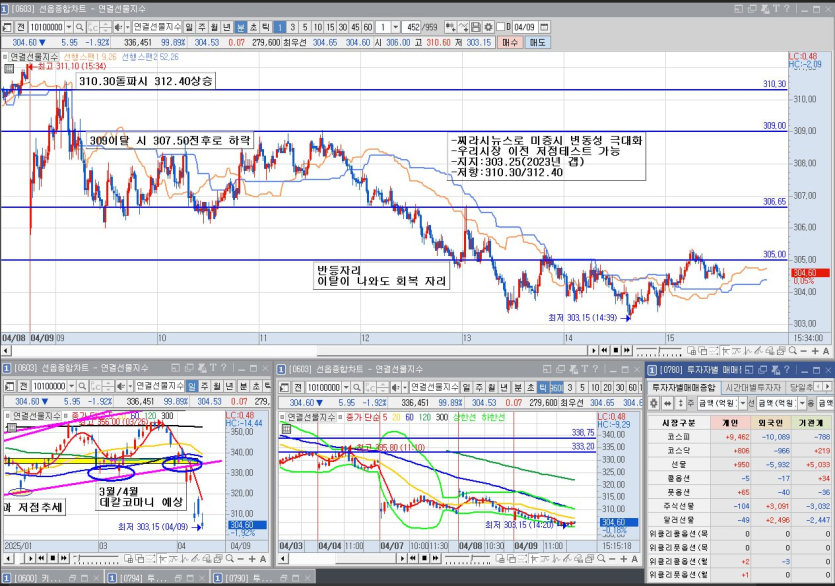Open the calendar picker next to 04/09 date

click(x=544, y=27)
